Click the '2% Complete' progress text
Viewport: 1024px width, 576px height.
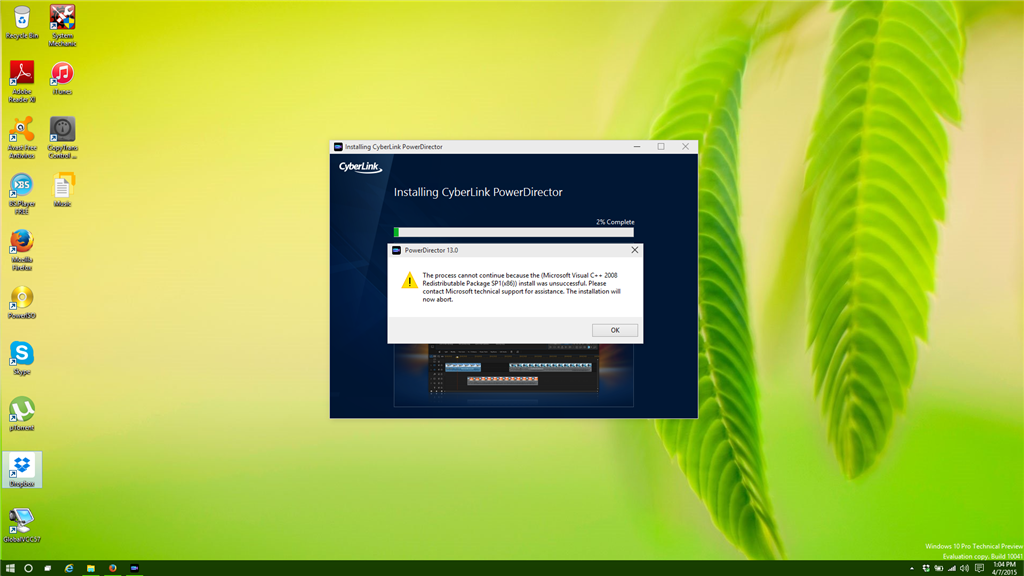(x=615, y=222)
